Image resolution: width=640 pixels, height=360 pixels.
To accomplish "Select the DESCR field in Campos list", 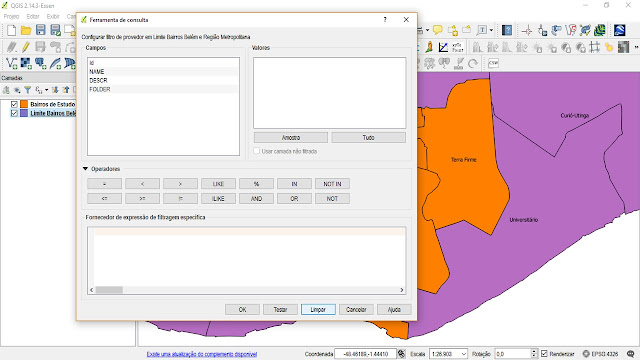I will 163,80.
